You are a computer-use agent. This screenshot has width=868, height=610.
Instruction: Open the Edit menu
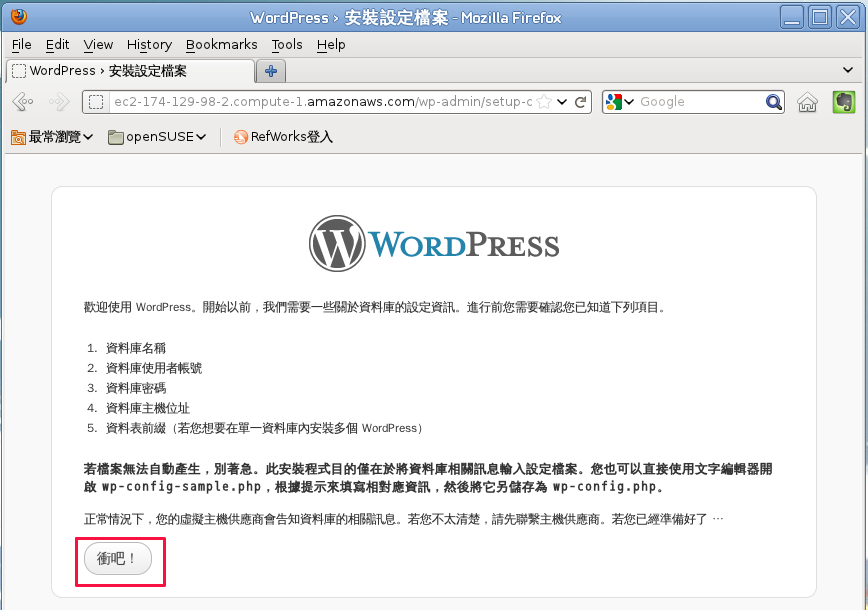(x=57, y=44)
